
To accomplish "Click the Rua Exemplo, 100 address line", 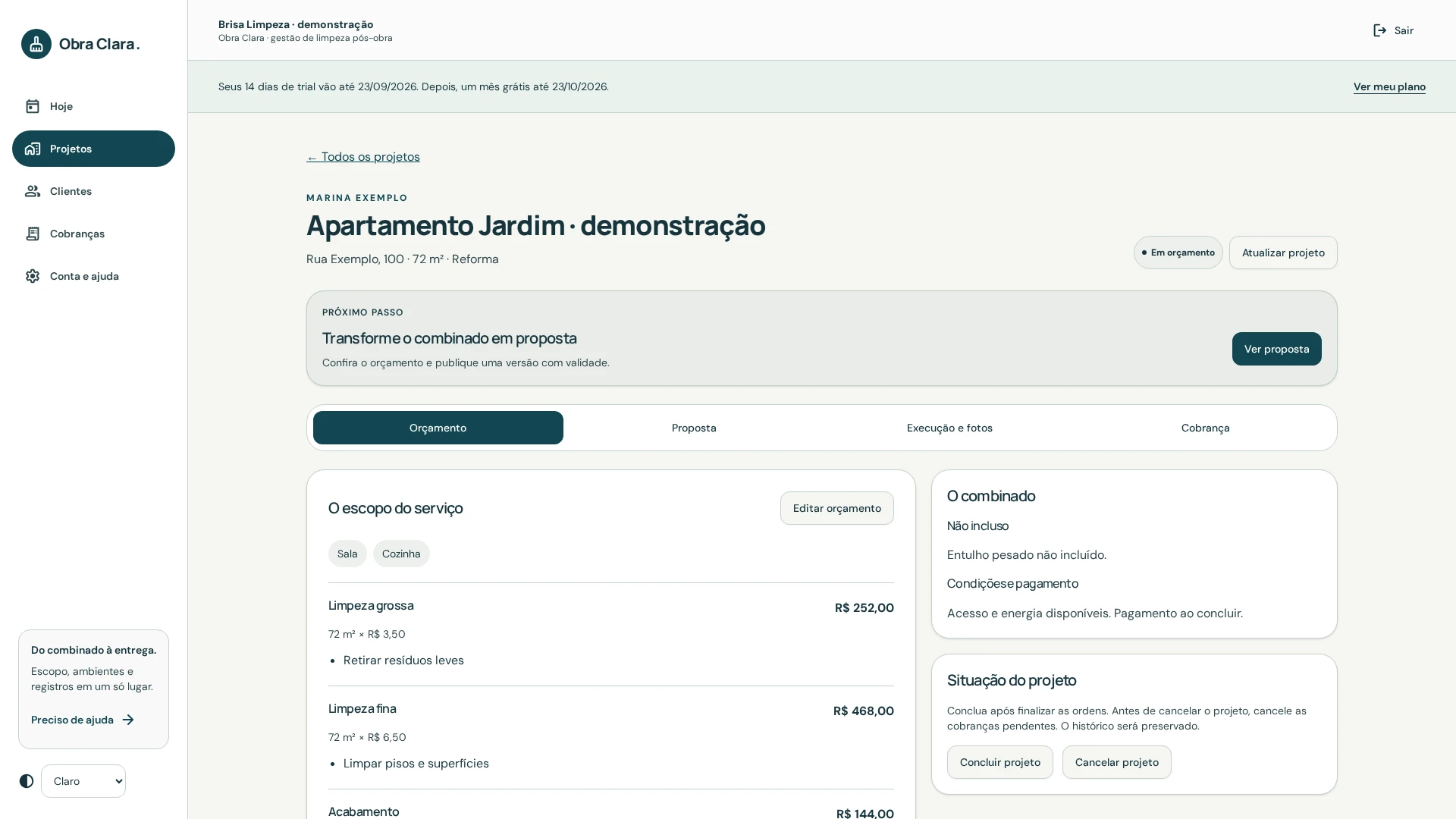I will click(403, 259).
